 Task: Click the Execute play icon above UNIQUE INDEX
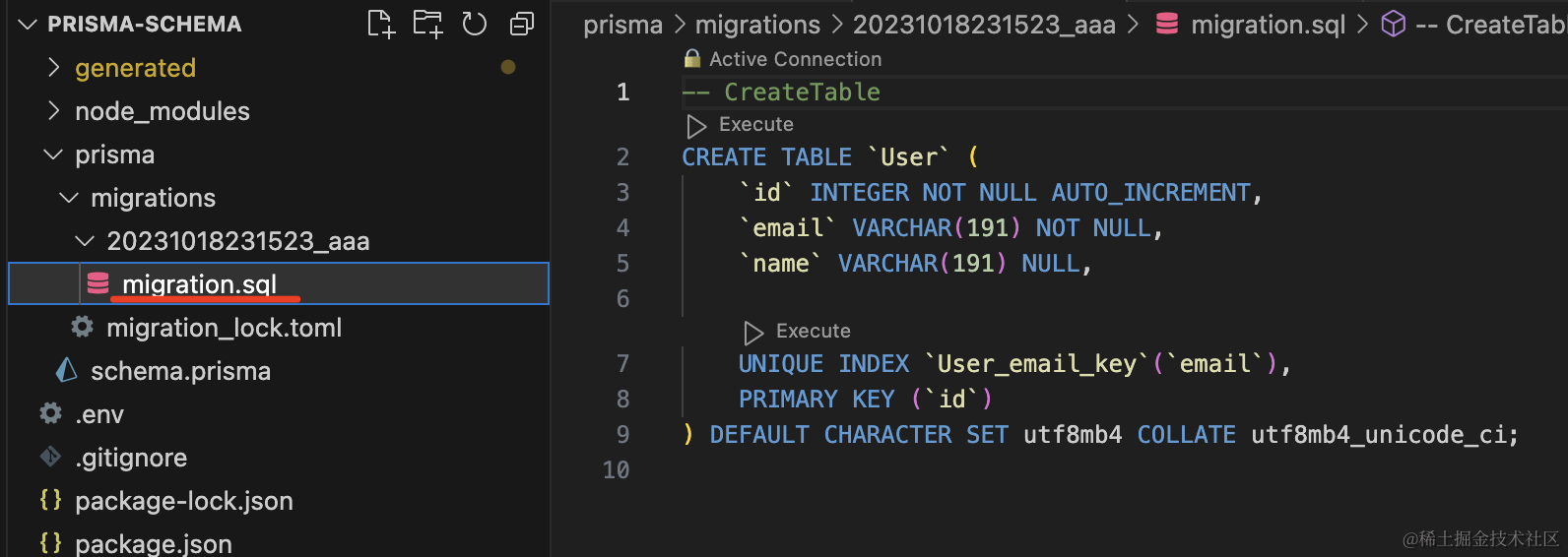click(x=753, y=333)
